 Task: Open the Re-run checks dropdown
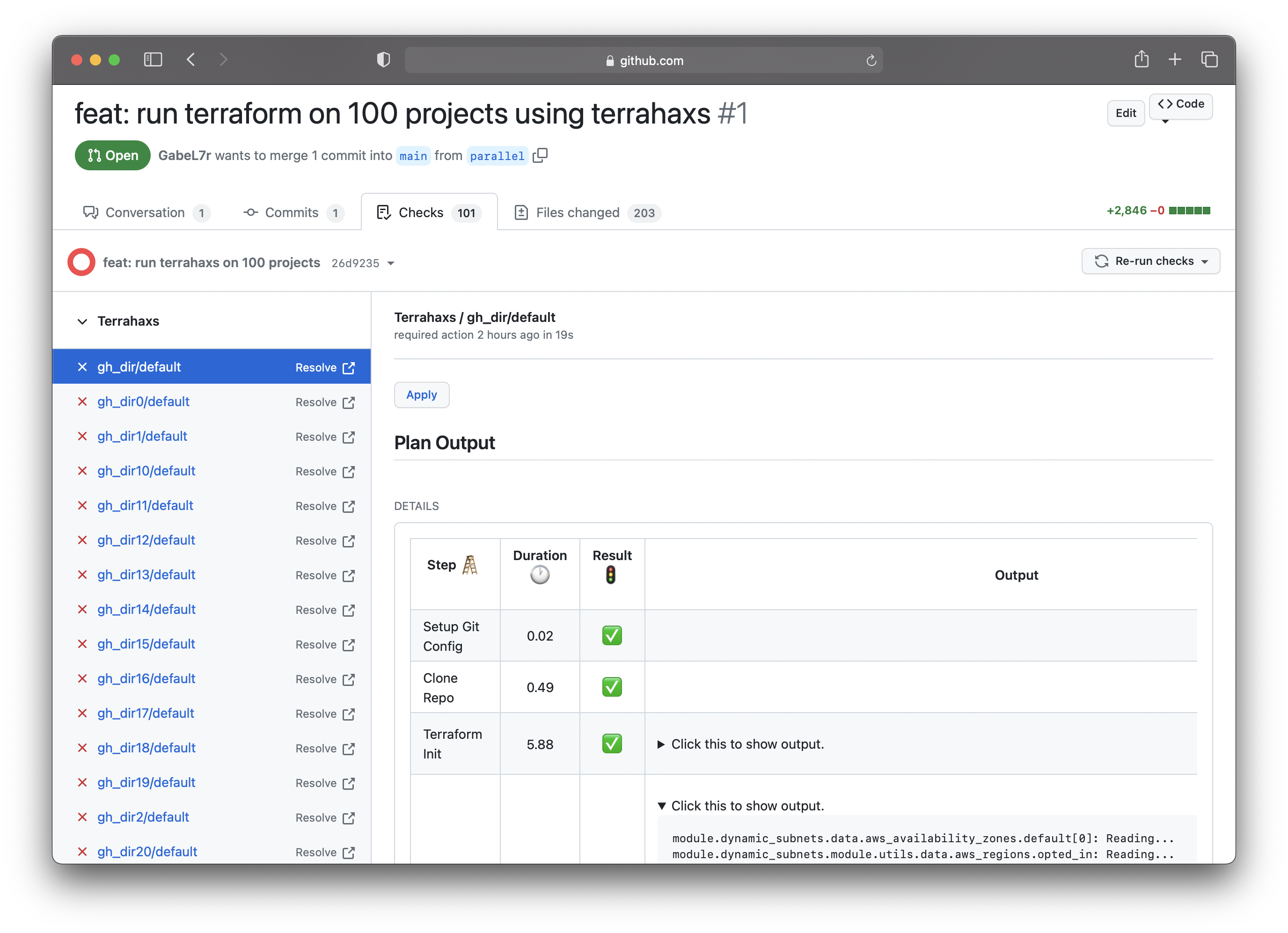pyautogui.click(x=1150, y=261)
